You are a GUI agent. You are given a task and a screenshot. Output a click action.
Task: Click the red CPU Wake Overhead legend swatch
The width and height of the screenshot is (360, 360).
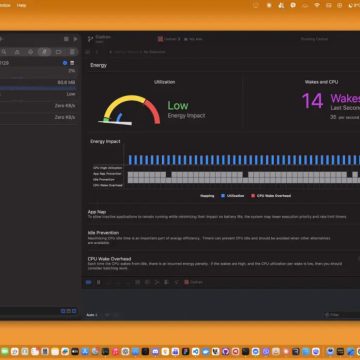tap(253, 196)
